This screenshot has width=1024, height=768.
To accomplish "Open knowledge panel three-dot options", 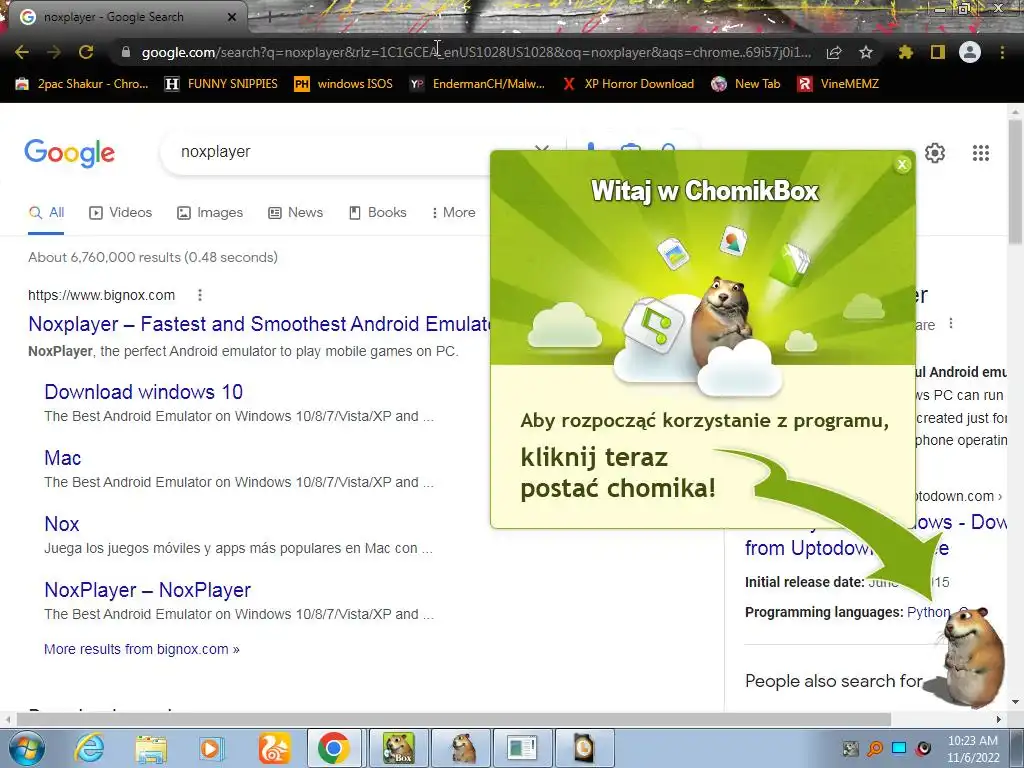I will [951, 323].
